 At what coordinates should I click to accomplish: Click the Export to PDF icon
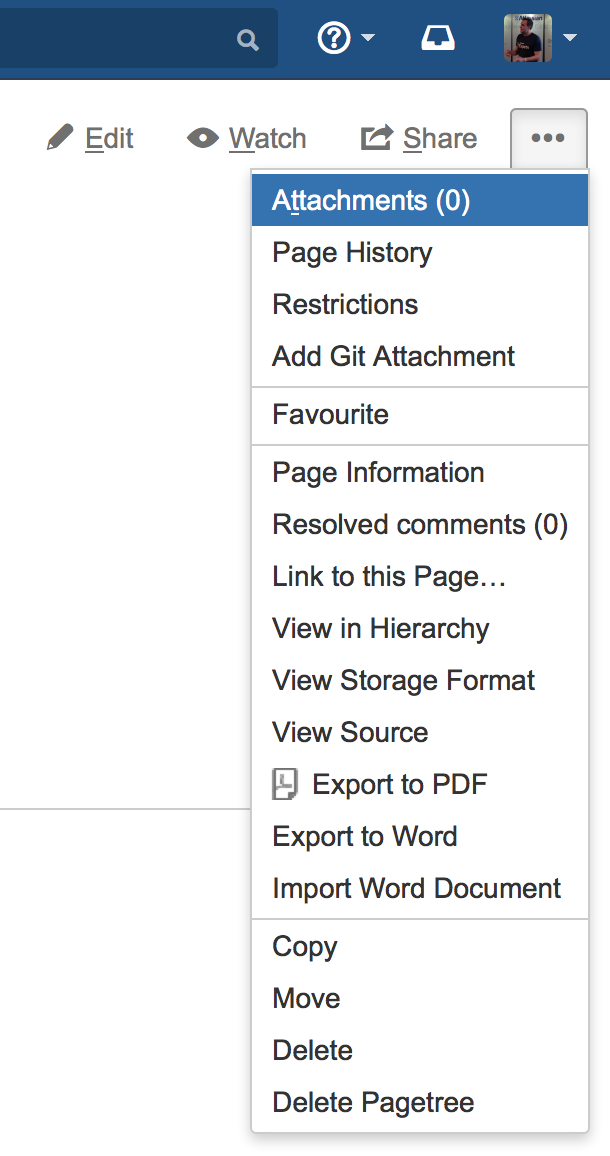pyautogui.click(x=285, y=784)
